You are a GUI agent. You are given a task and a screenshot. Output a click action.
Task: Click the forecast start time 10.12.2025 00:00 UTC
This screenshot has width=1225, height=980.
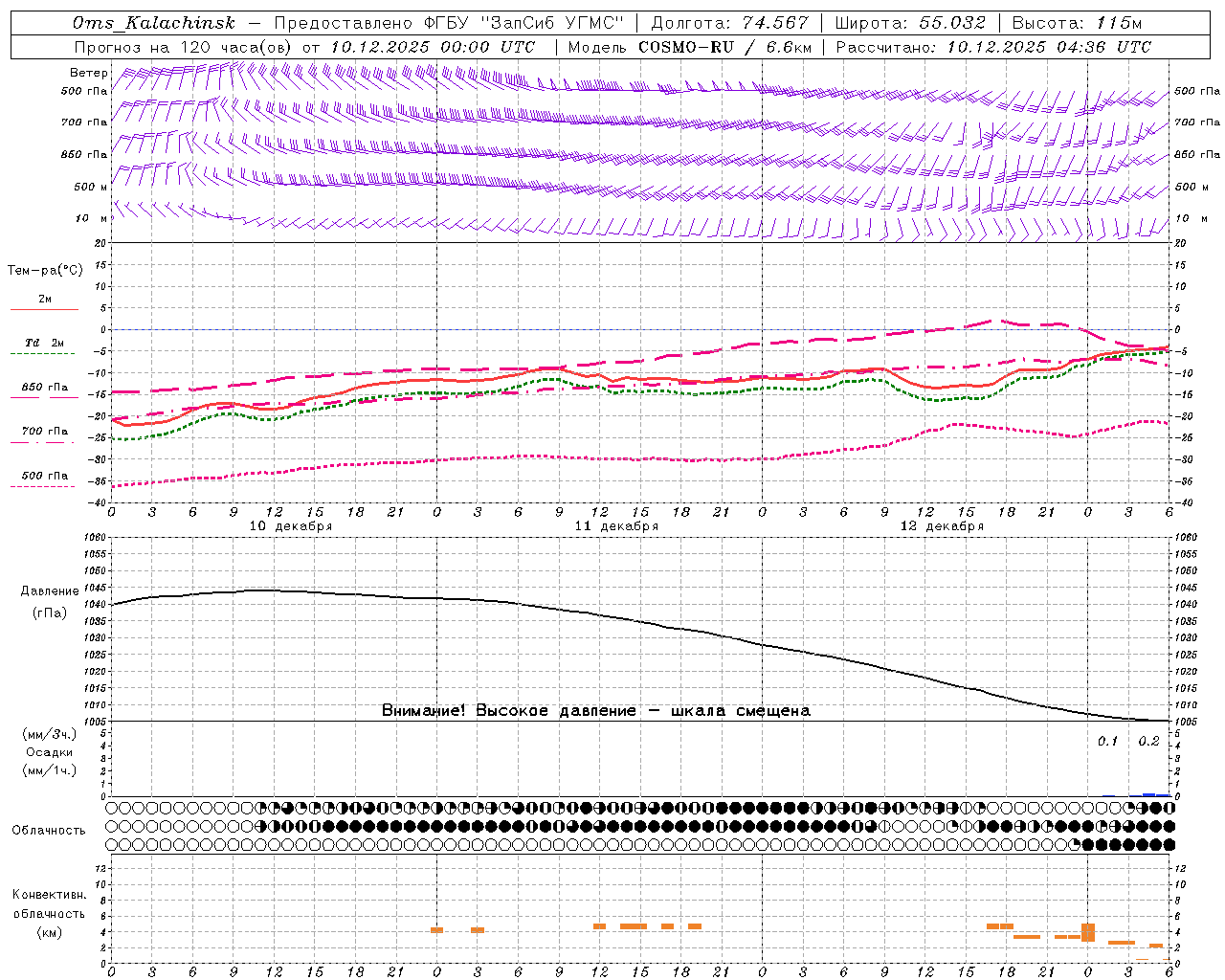433,47
